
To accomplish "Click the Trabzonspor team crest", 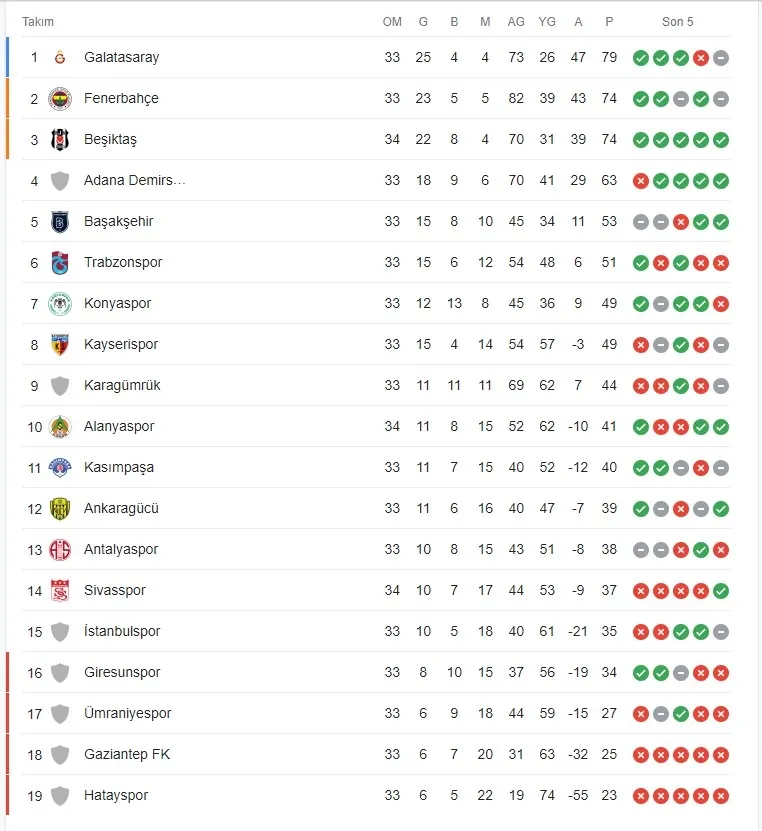I will pos(60,262).
